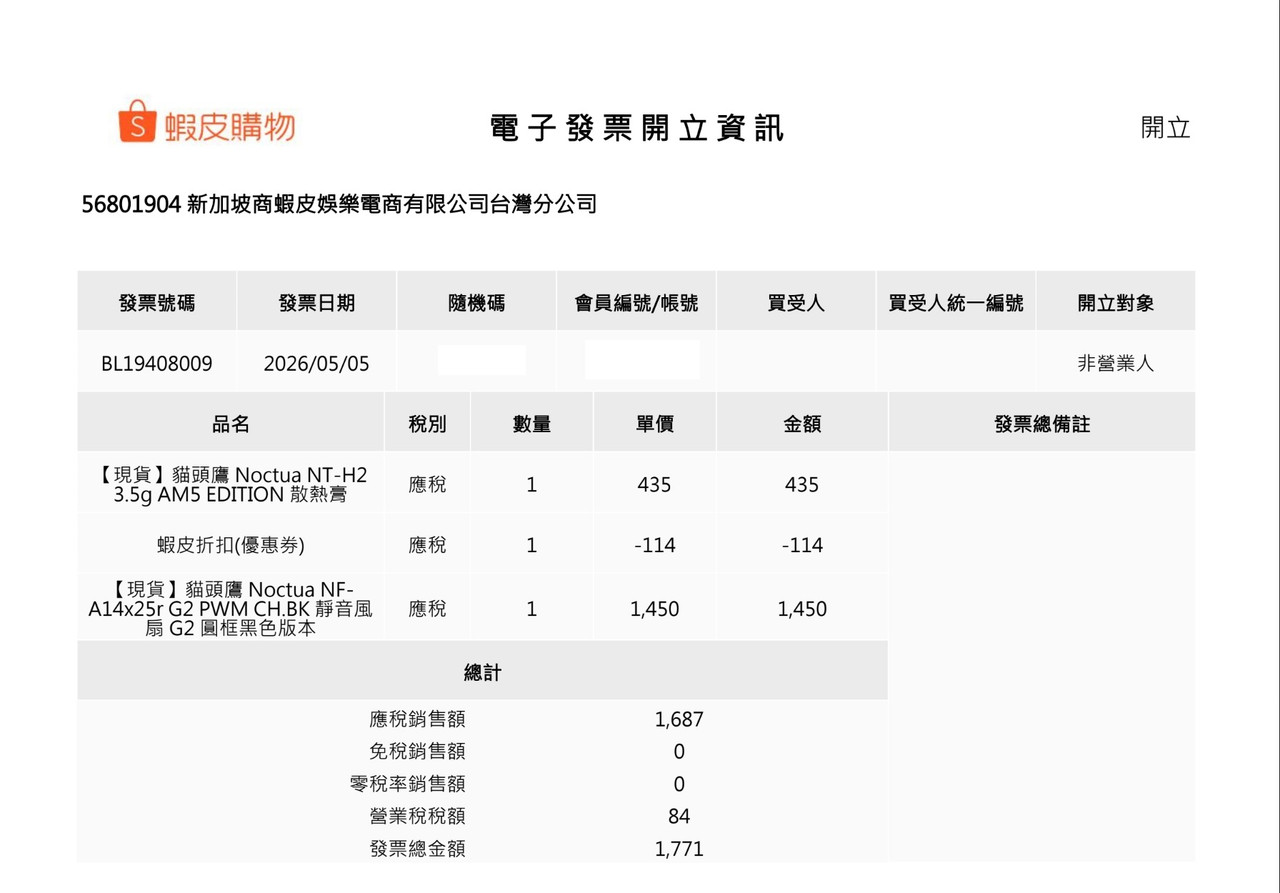The width and height of the screenshot is (1280, 893).
Task: Click 應稅 in the 蝦皮折扣 row
Action: [427, 545]
